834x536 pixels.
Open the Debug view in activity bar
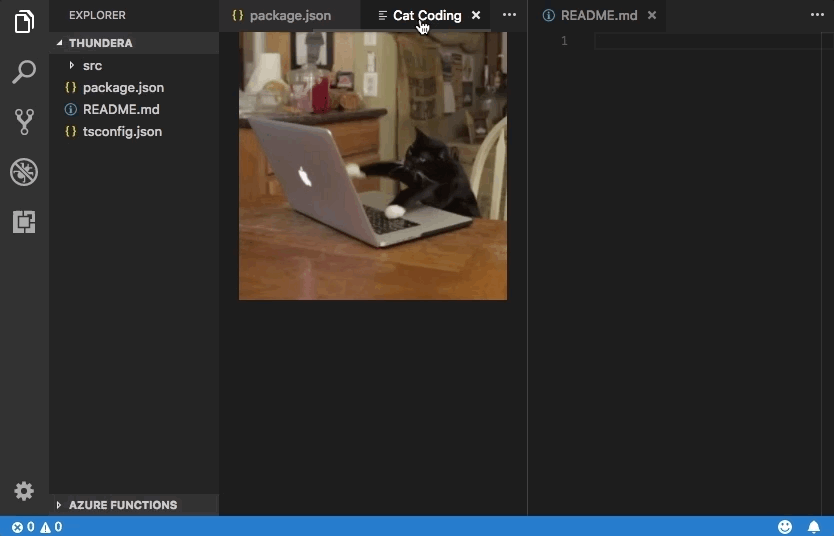coord(24,172)
